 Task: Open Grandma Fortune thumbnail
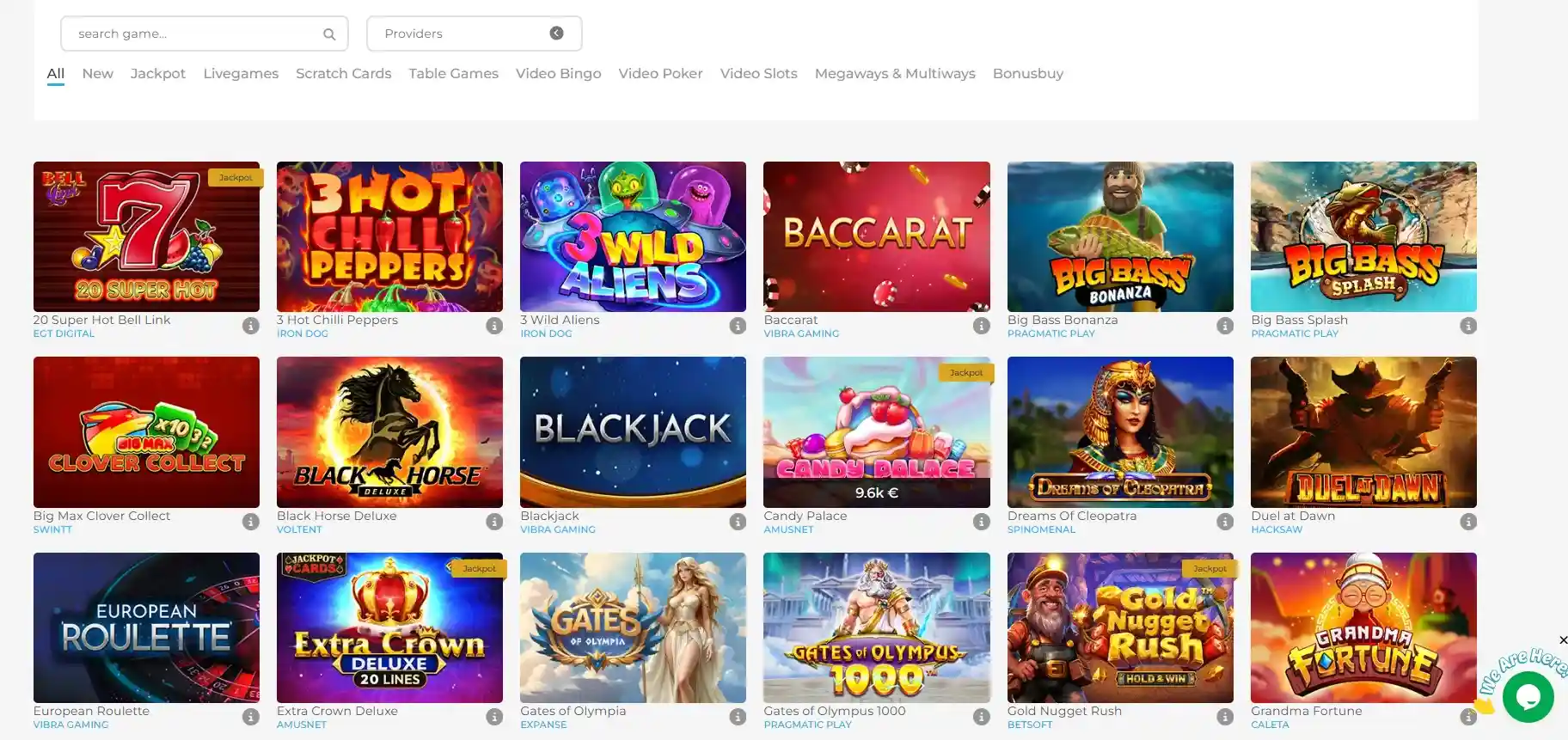(x=1363, y=627)
